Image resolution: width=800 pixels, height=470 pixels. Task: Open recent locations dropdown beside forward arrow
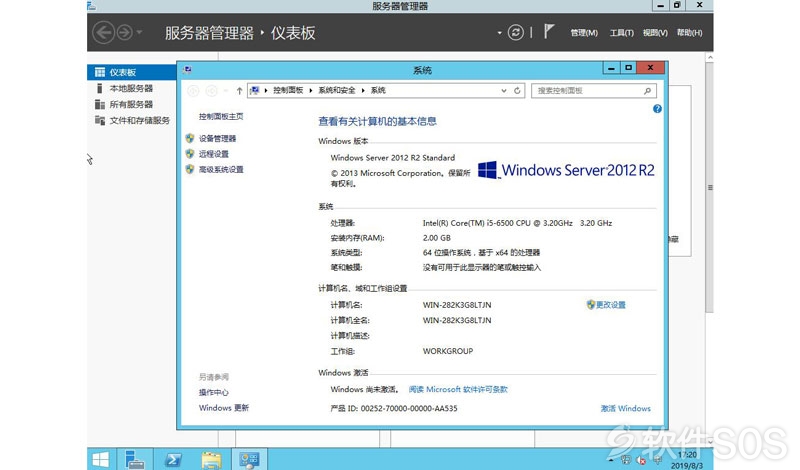tap(226, 90)
